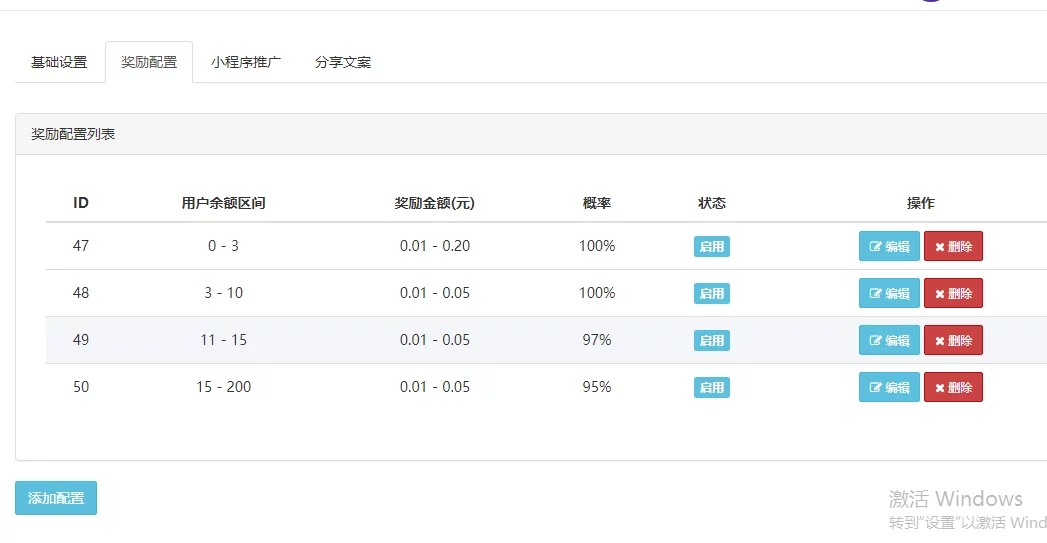Click pencil edit icon for row 50
Viewport: 1047px width, 543px height.
[x=875, y=387]
